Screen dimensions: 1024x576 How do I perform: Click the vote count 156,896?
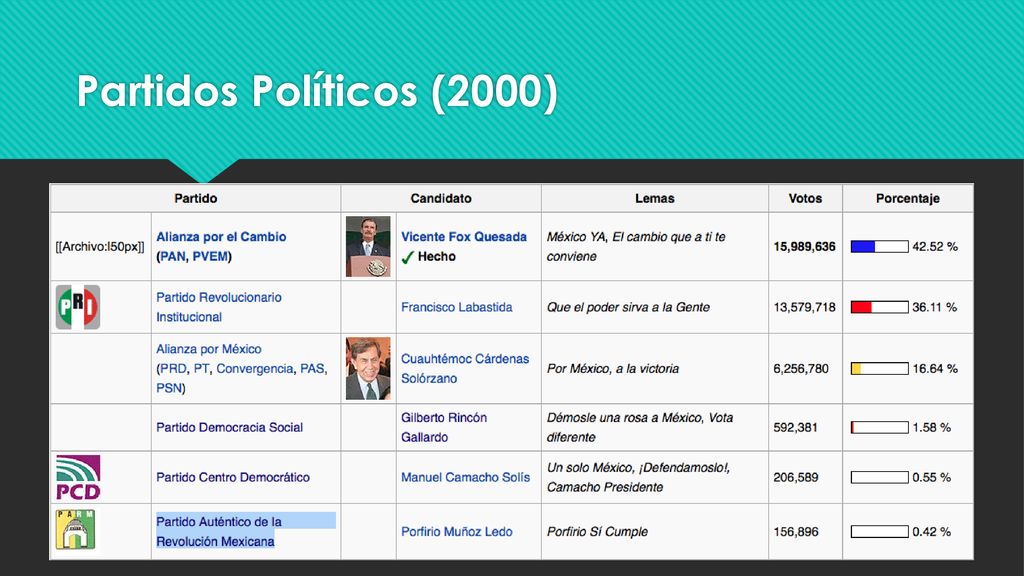pos(795,532)
